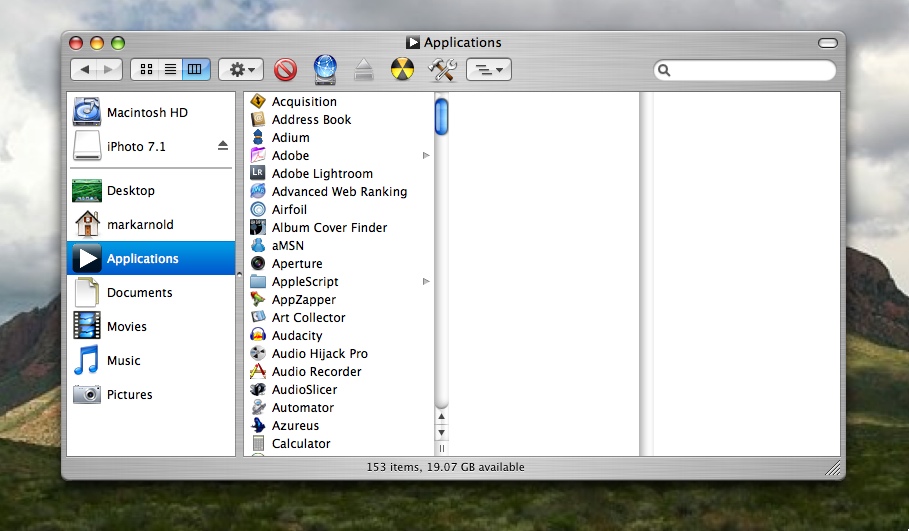
Task: Click the window resize grip corner
Action: click(x=833, y=468)
